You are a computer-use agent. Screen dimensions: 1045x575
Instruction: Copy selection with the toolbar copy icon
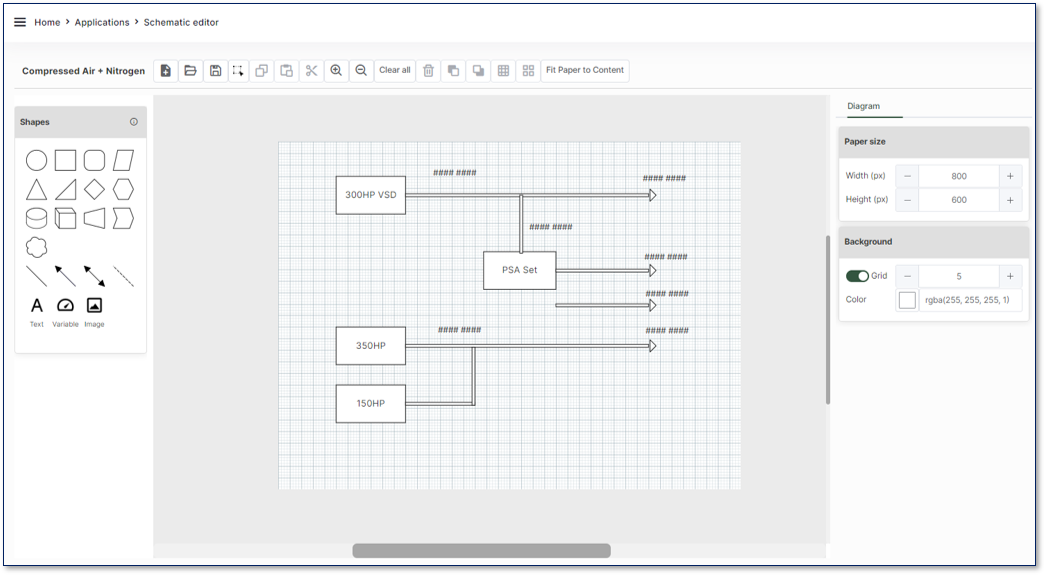pyautogui.click(x=262, y=71)
